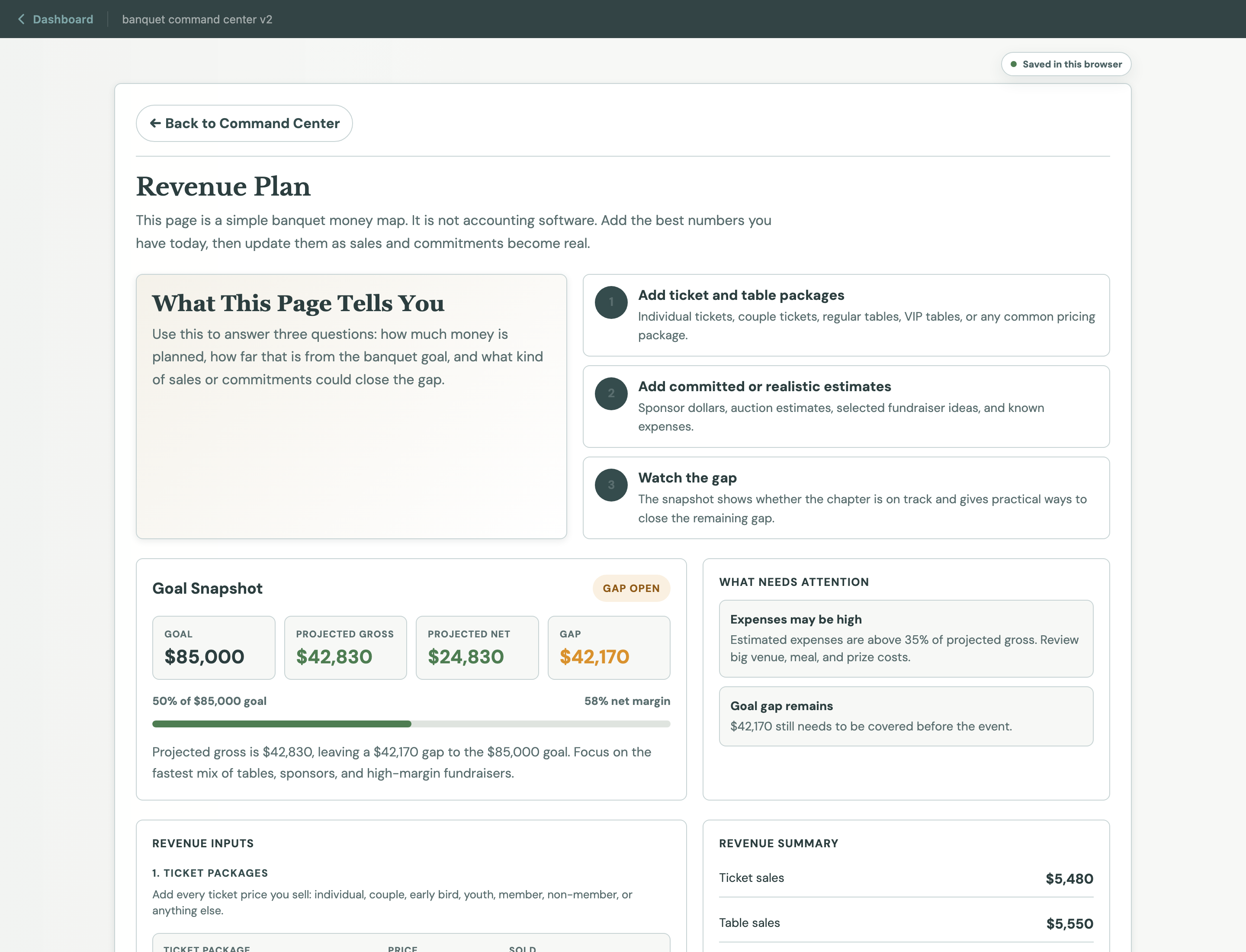Click the Gap $42,170 value
The image size is (1246, 952).
[594, 657]
